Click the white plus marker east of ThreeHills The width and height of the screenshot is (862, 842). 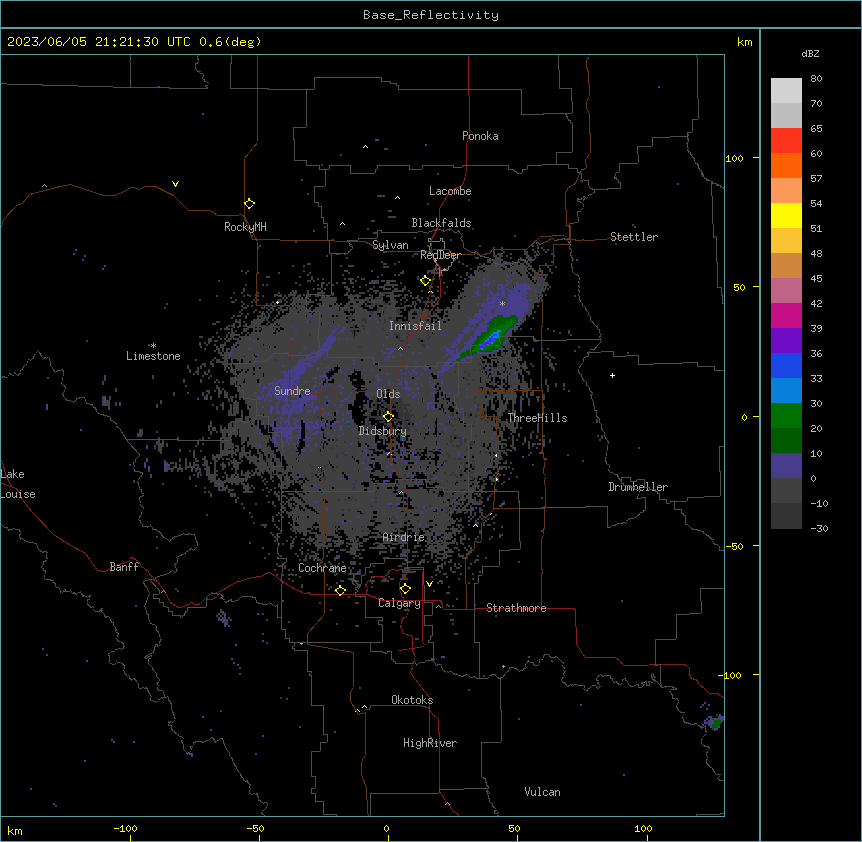click(x=612, y=375)
